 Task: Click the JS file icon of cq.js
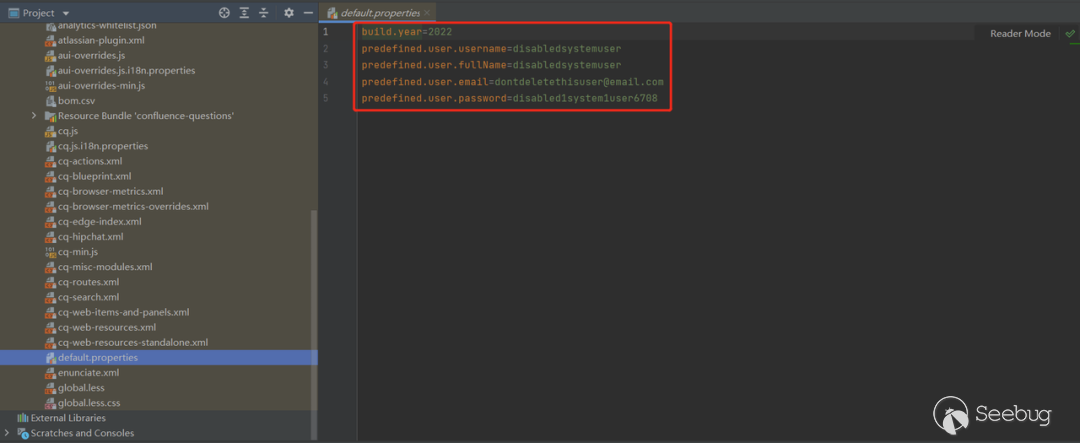pos(50,131)
